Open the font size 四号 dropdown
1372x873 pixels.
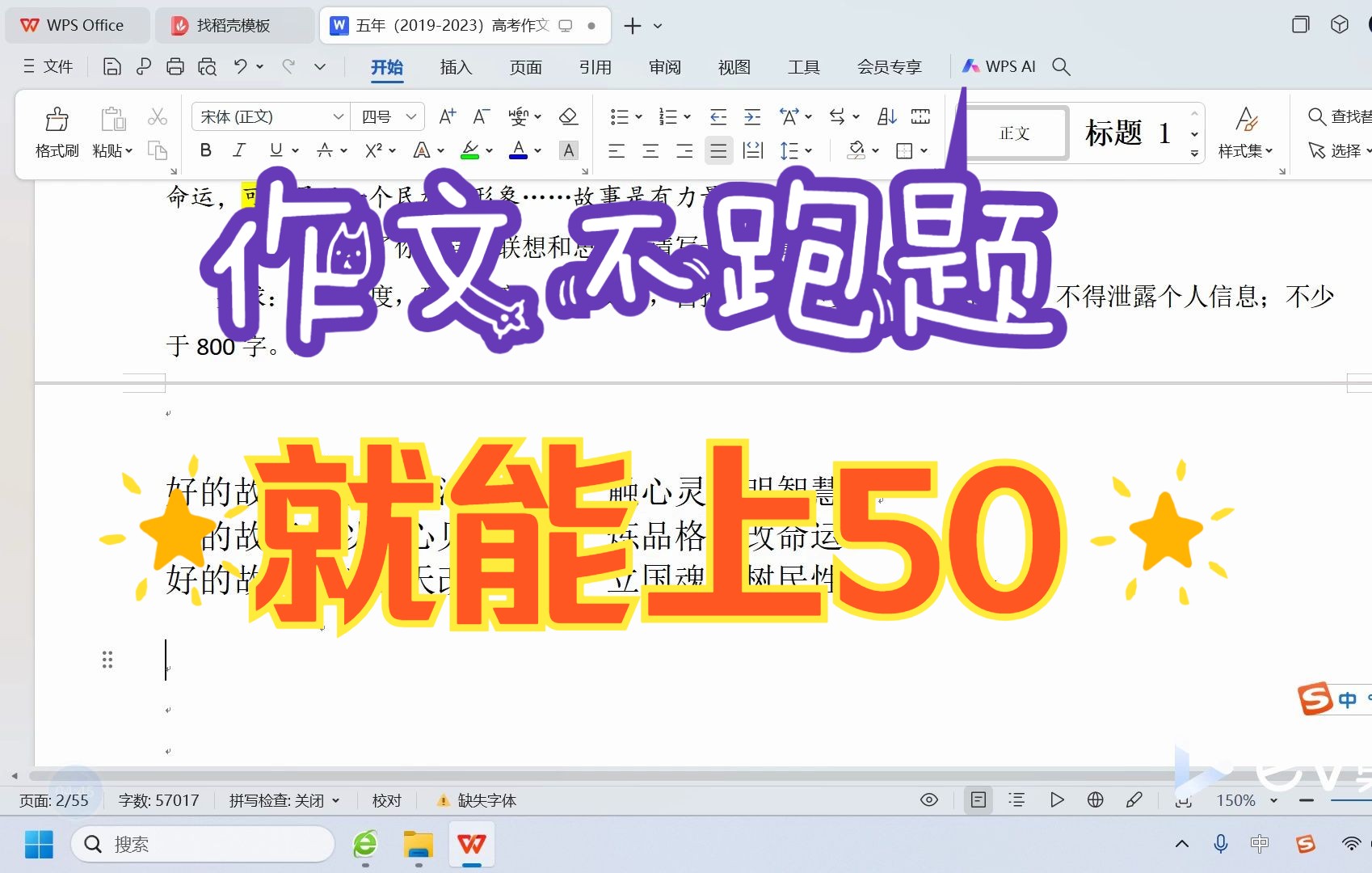click(x=410, y=117)
